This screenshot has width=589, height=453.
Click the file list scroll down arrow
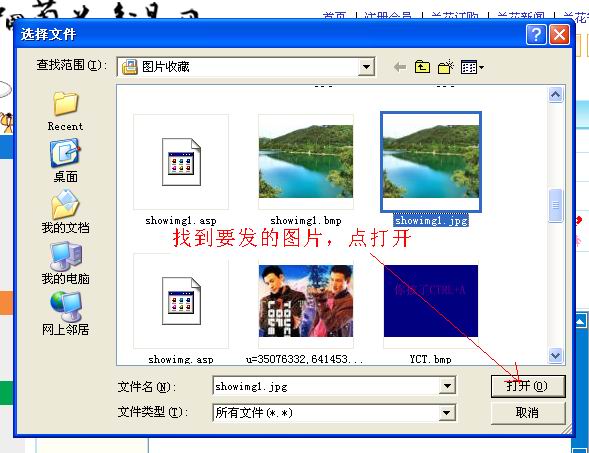pyautogui.click(x=555, y=355)
